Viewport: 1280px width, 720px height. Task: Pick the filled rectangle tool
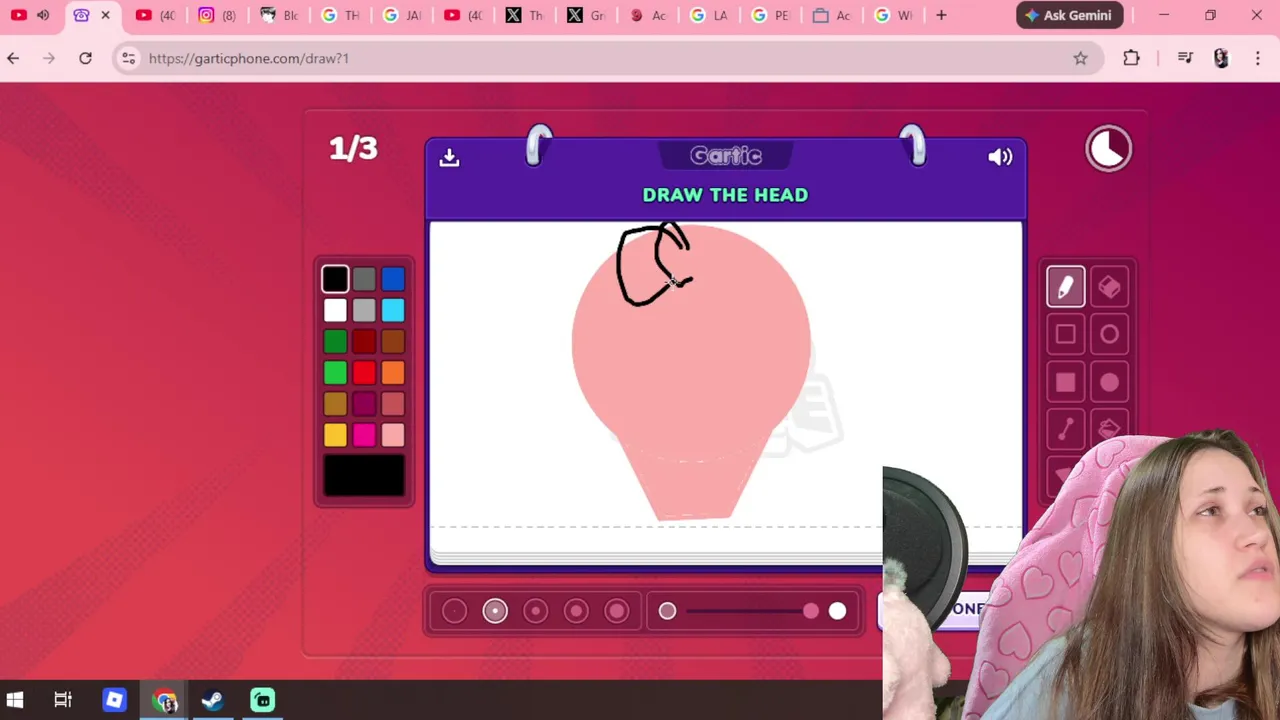(x=1065, y=382)
